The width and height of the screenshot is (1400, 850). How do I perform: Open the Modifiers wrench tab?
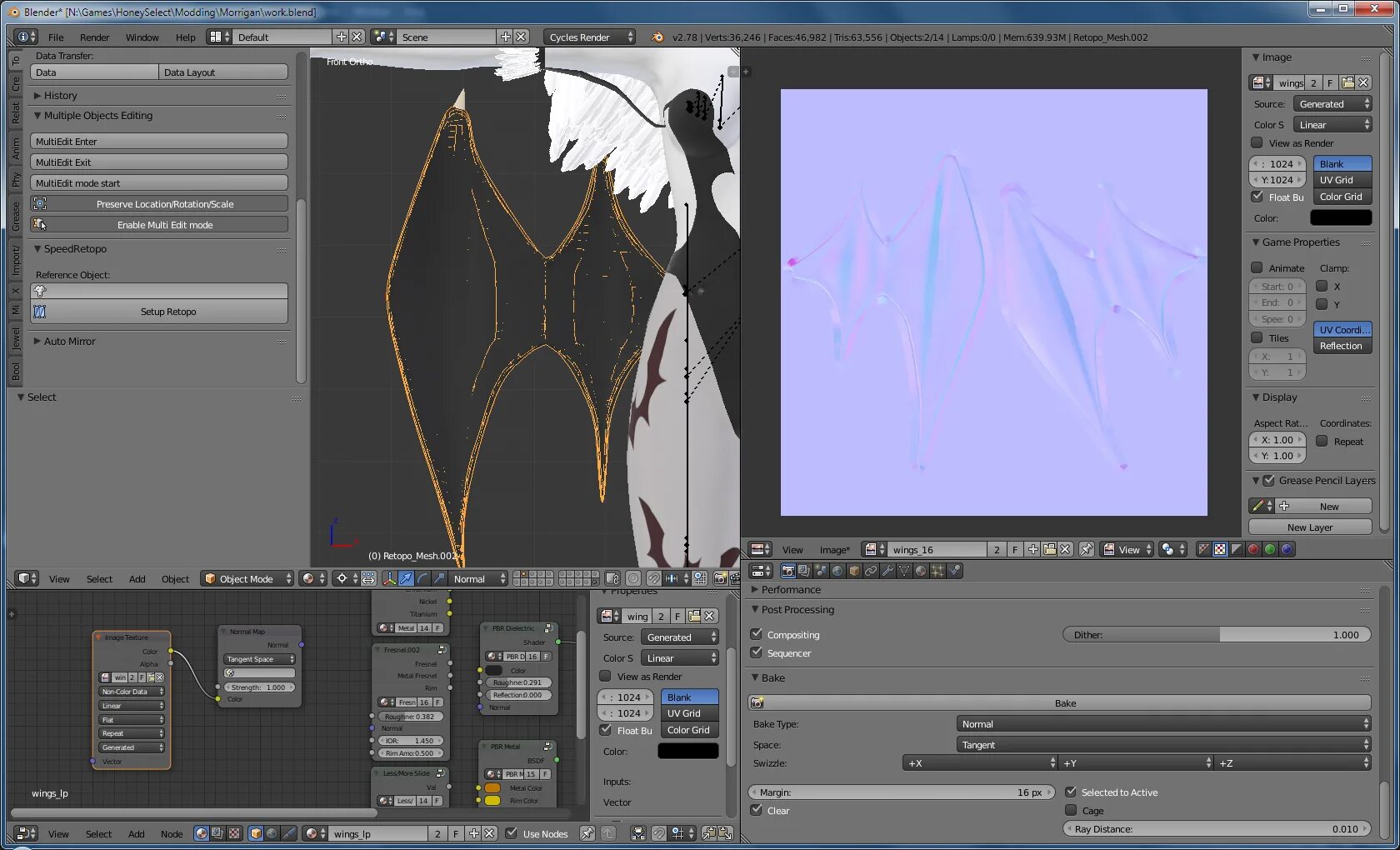(887, 571)
